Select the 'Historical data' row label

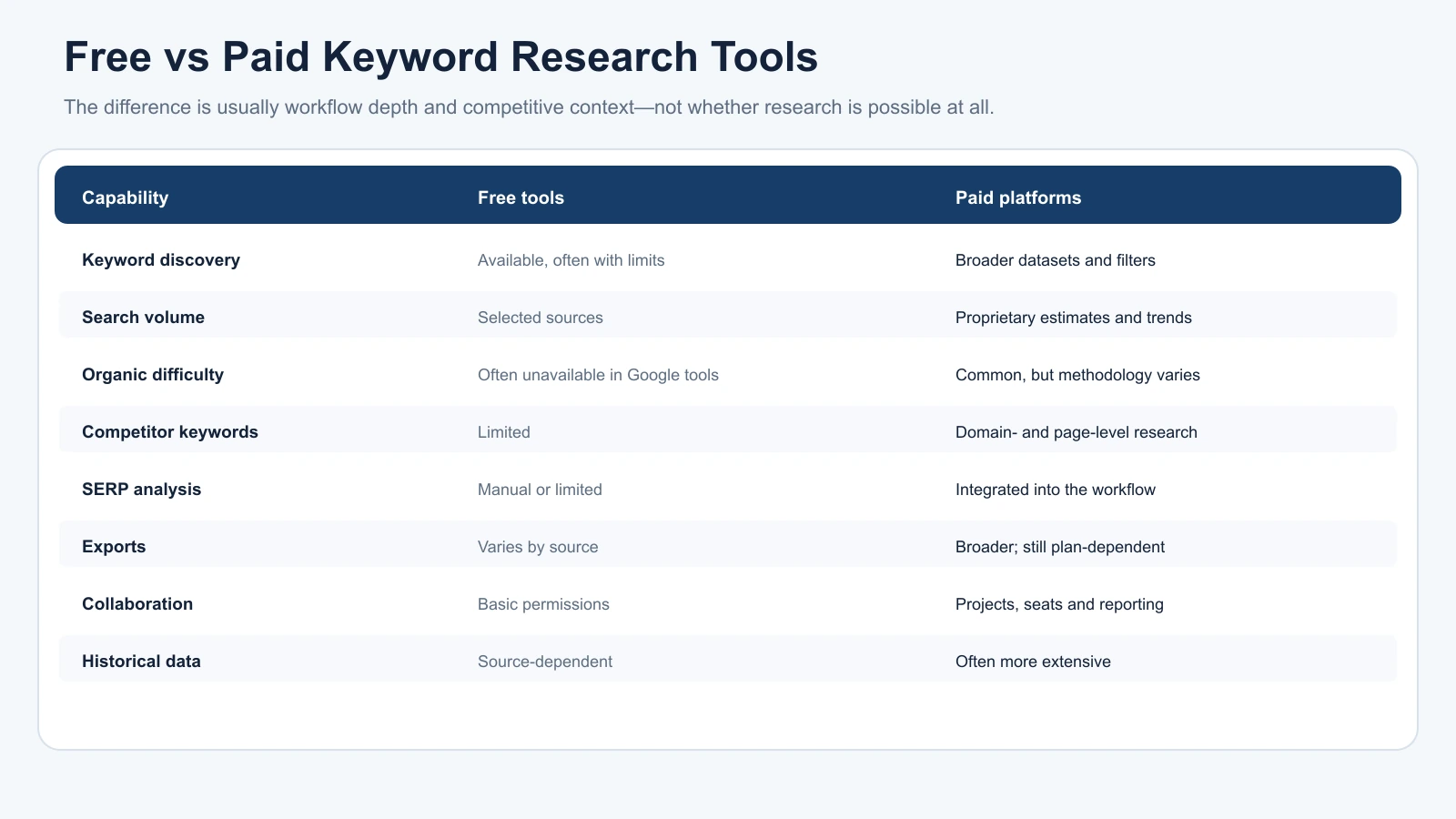click(x=141, y=662)
